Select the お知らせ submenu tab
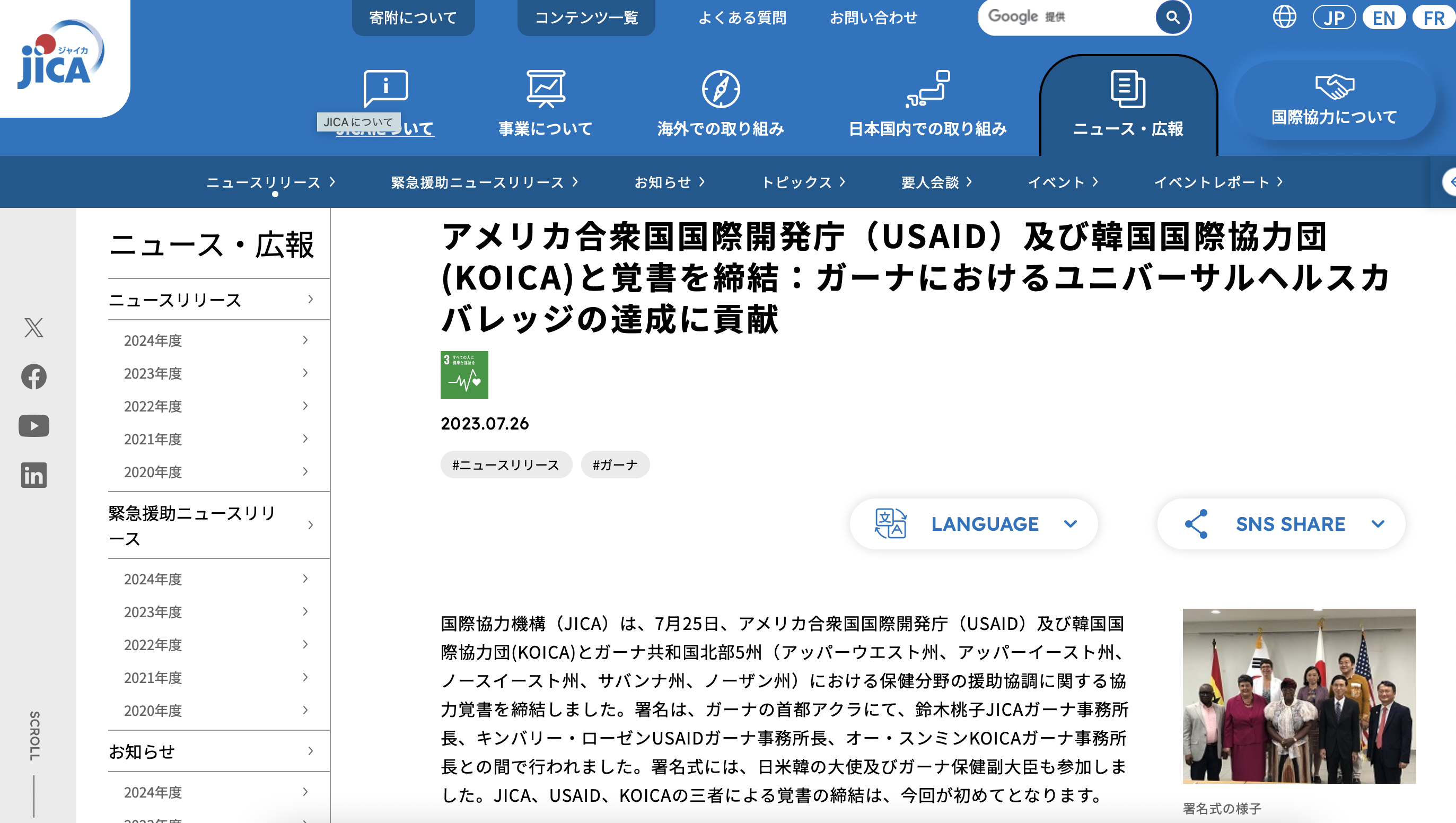The width and height of the screenshot is (1456, 823). click(x=669, y=182)
